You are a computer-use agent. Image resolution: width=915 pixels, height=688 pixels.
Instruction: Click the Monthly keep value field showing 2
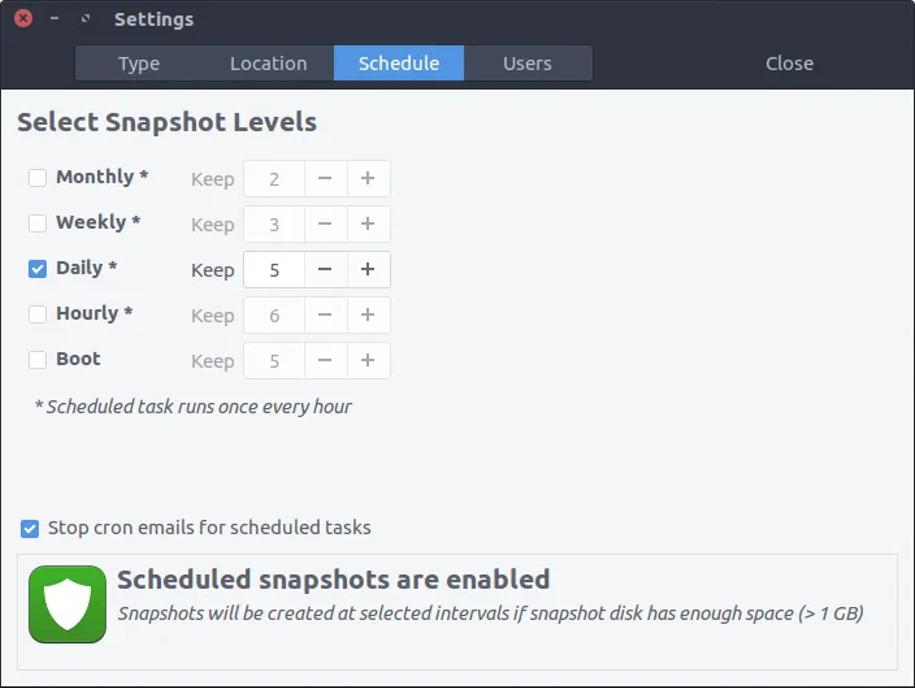click(x=274, y=179)
